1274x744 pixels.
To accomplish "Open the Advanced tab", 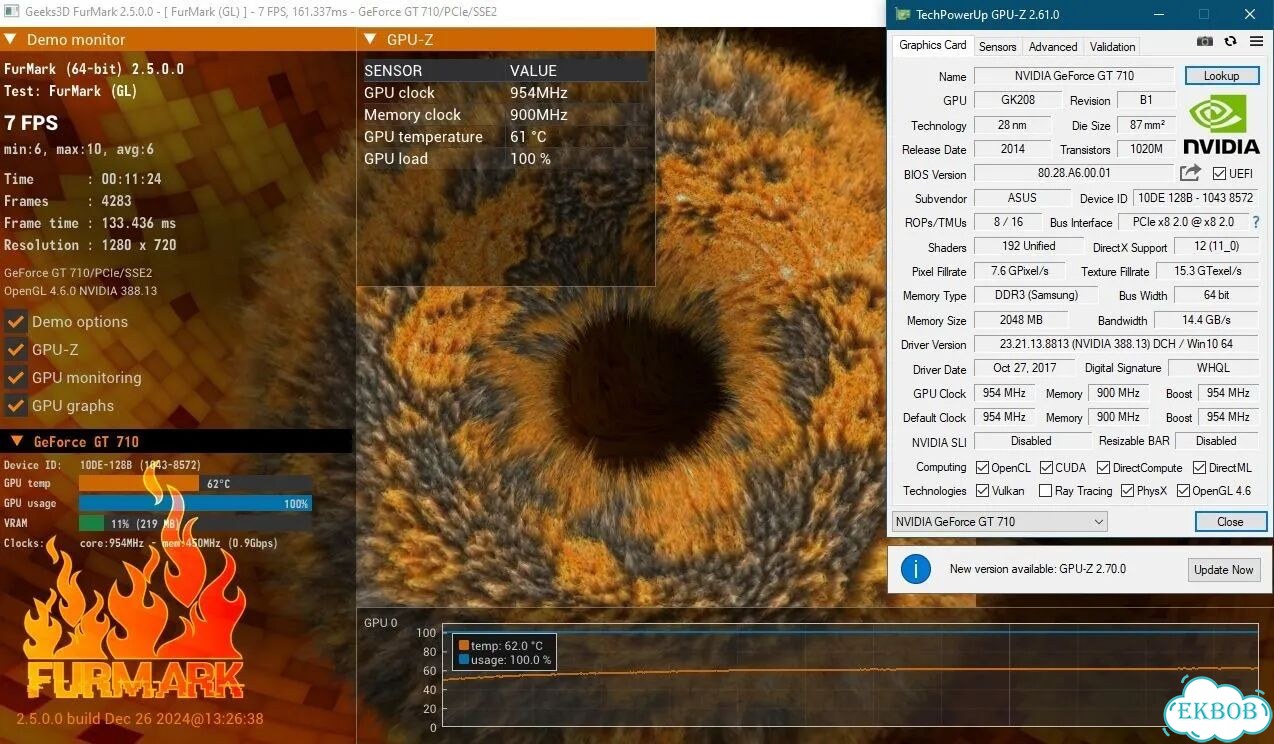I will [1053, 47].
